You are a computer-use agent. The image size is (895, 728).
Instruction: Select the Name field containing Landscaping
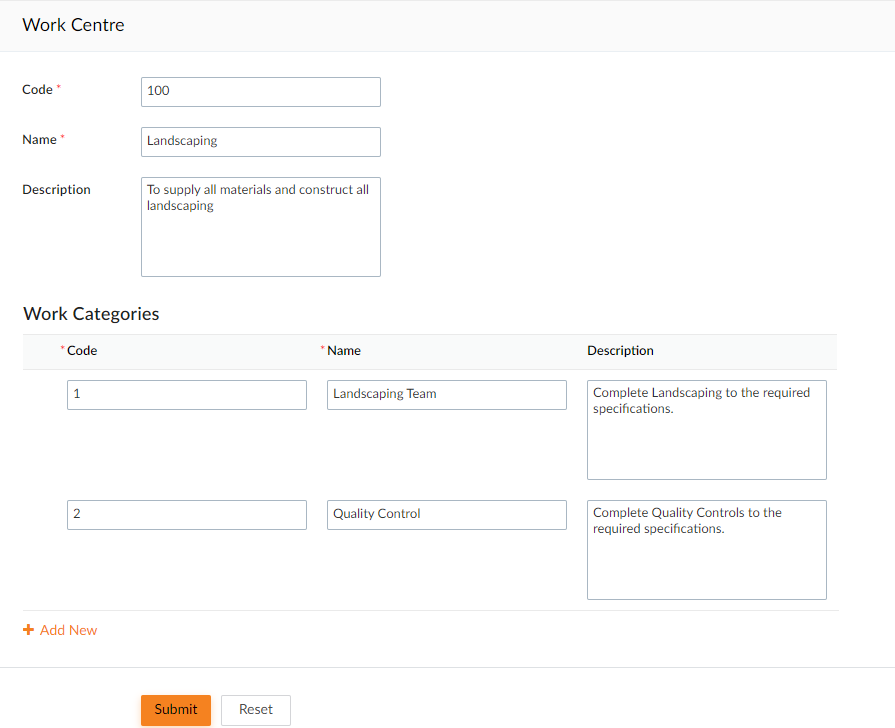[x=261, y=142]
